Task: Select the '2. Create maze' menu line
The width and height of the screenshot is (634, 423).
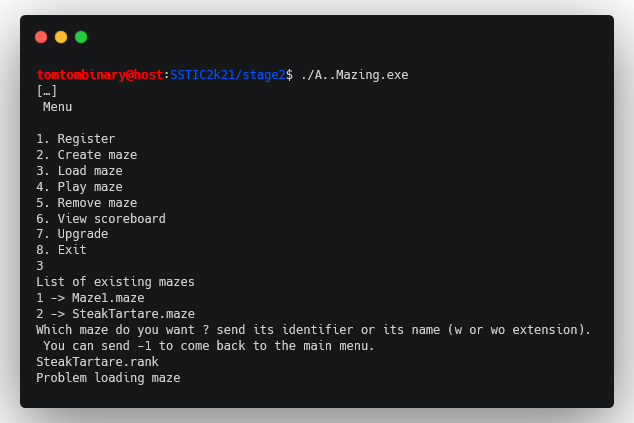Action: point(87,155)
